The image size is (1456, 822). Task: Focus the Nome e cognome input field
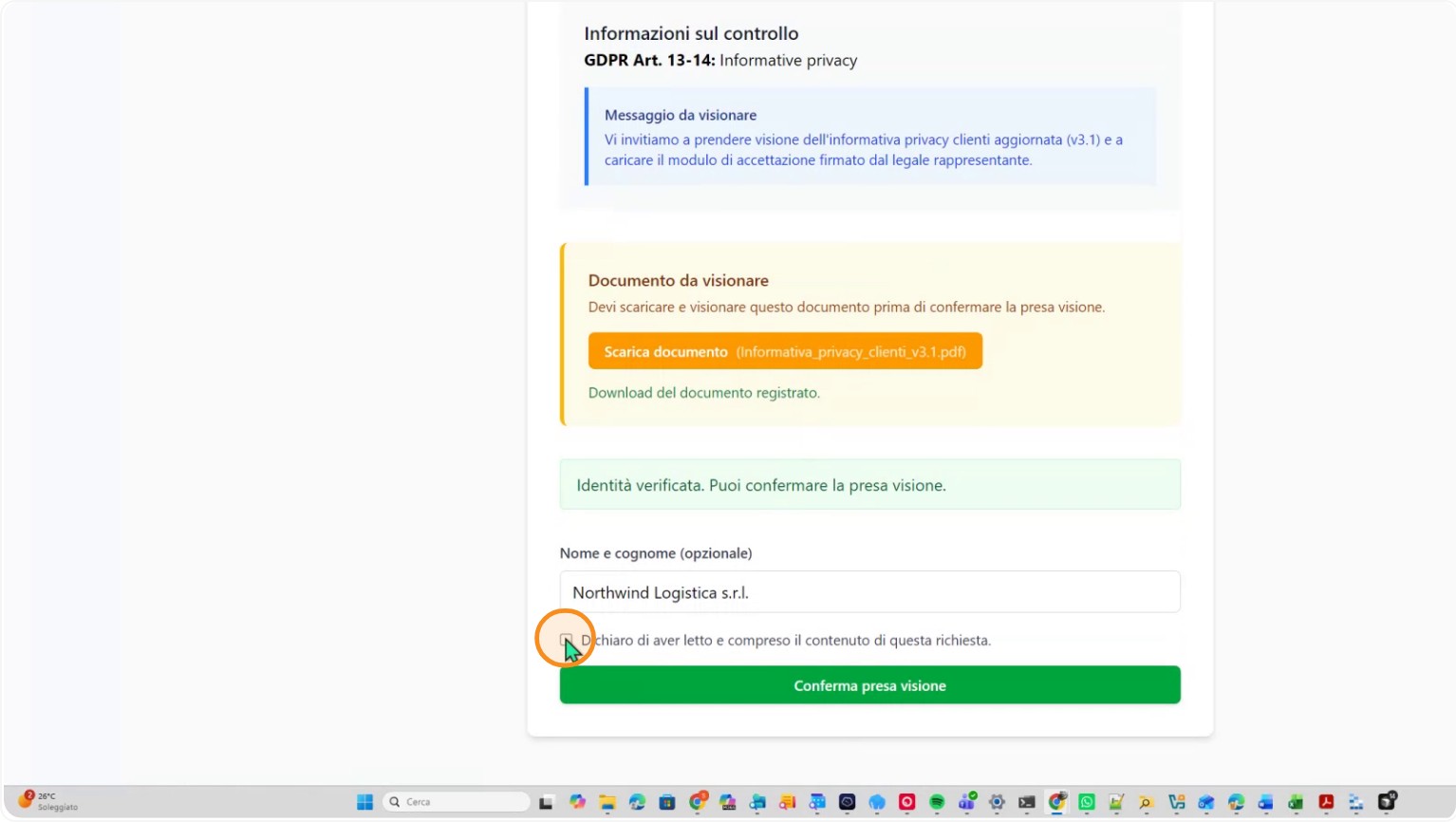pyautogui.click(x=869, y=592)
